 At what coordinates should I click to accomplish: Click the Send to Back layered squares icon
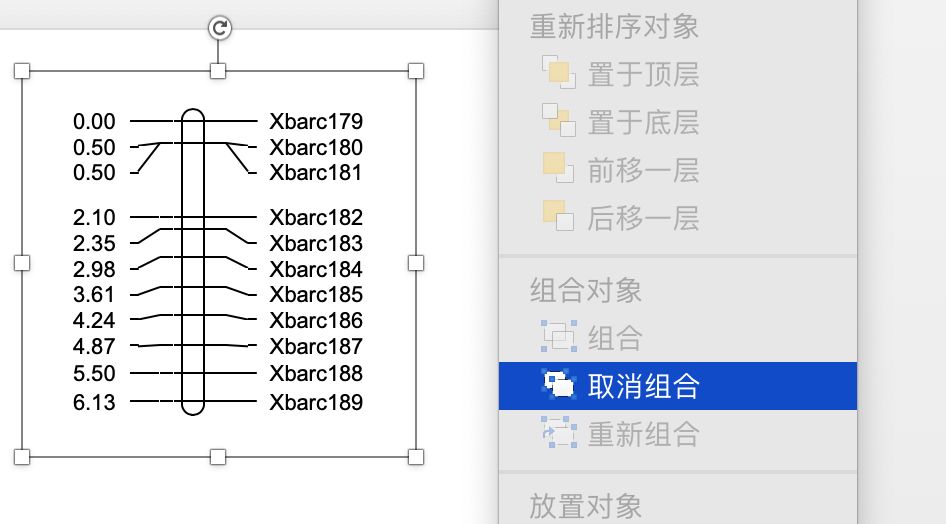[559, 120]
